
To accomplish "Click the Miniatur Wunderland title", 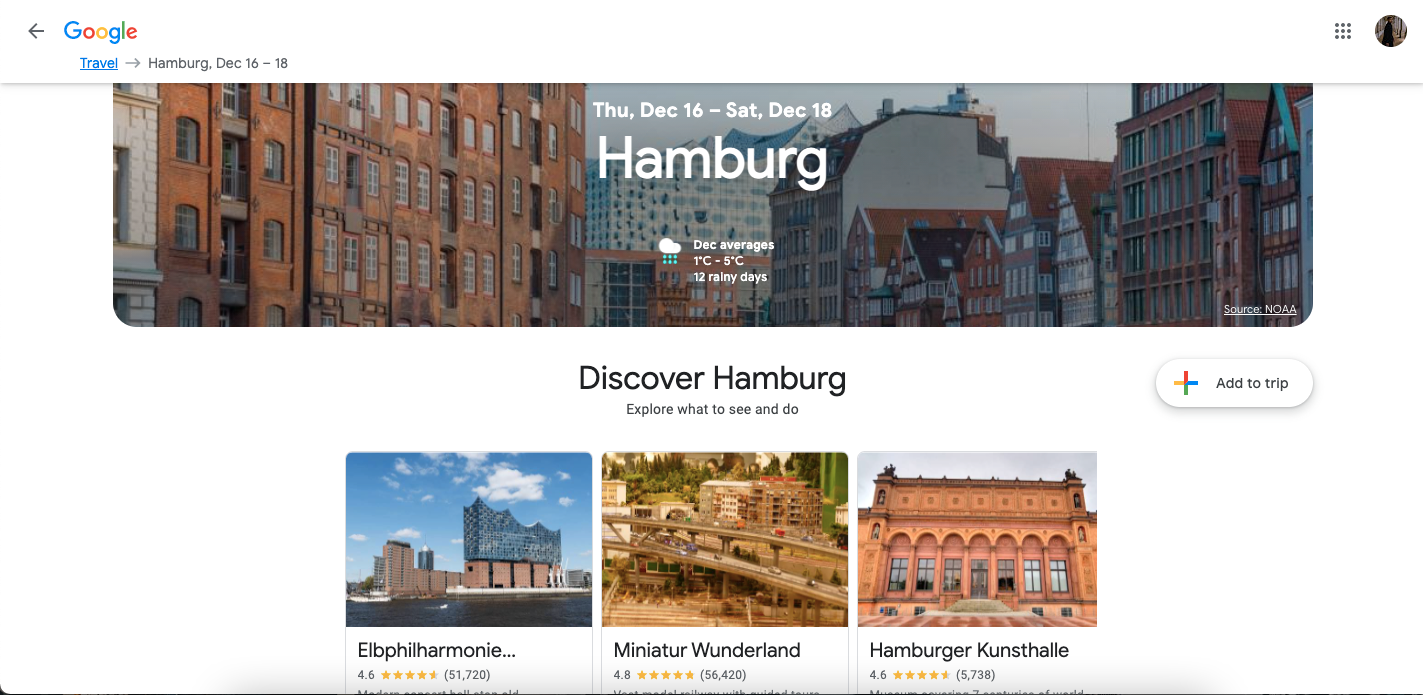I will click(x=707, y=650).
